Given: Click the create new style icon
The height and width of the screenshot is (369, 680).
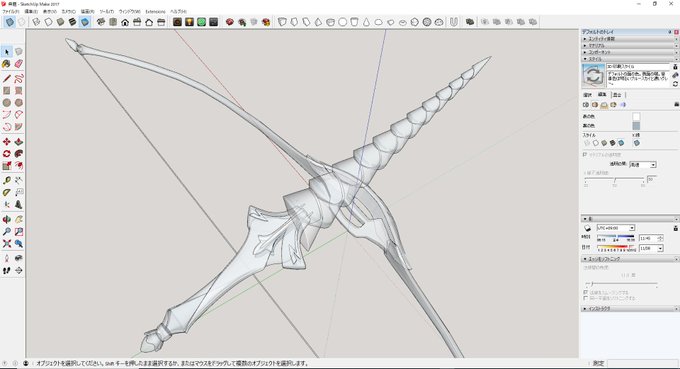Looking at the screenshot, I should 675,75.
